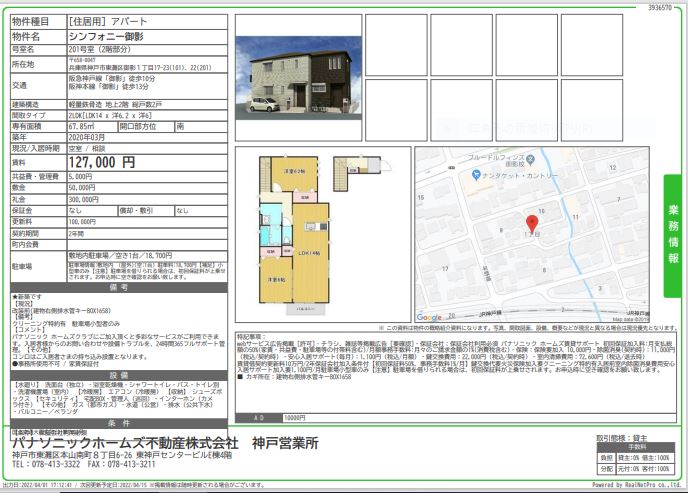Screen dimensions: 688x493
Task: Select the fax number 078-413-3211
Action: (x=131, y=464)
